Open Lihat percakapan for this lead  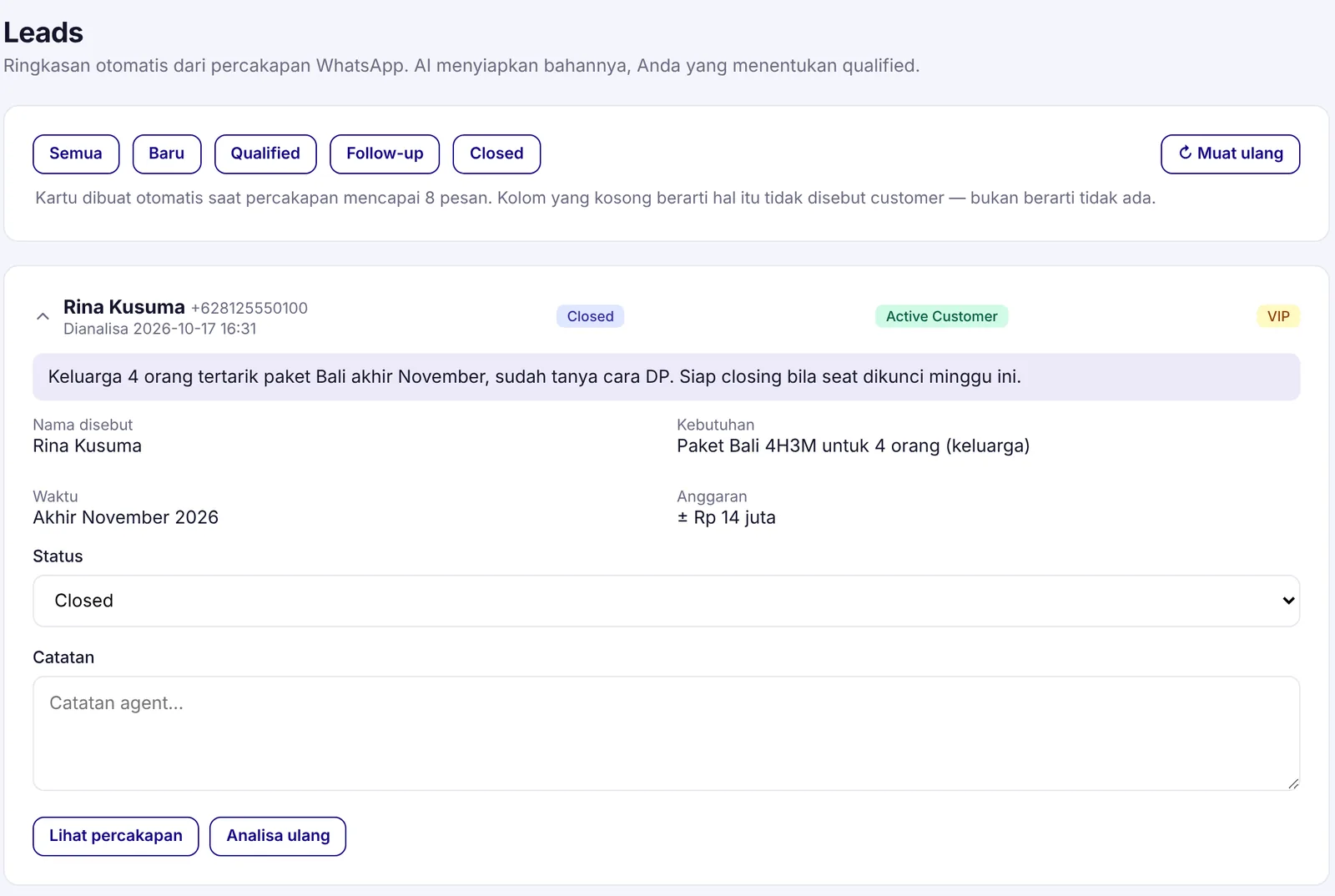tap(116, 836)
